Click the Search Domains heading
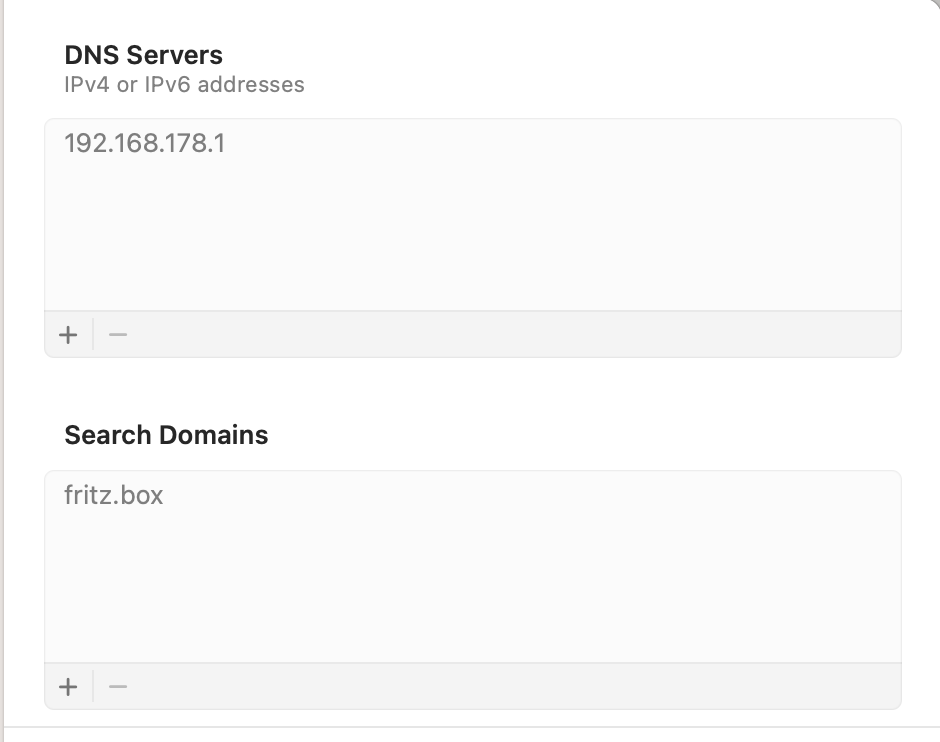 point(166,435)
